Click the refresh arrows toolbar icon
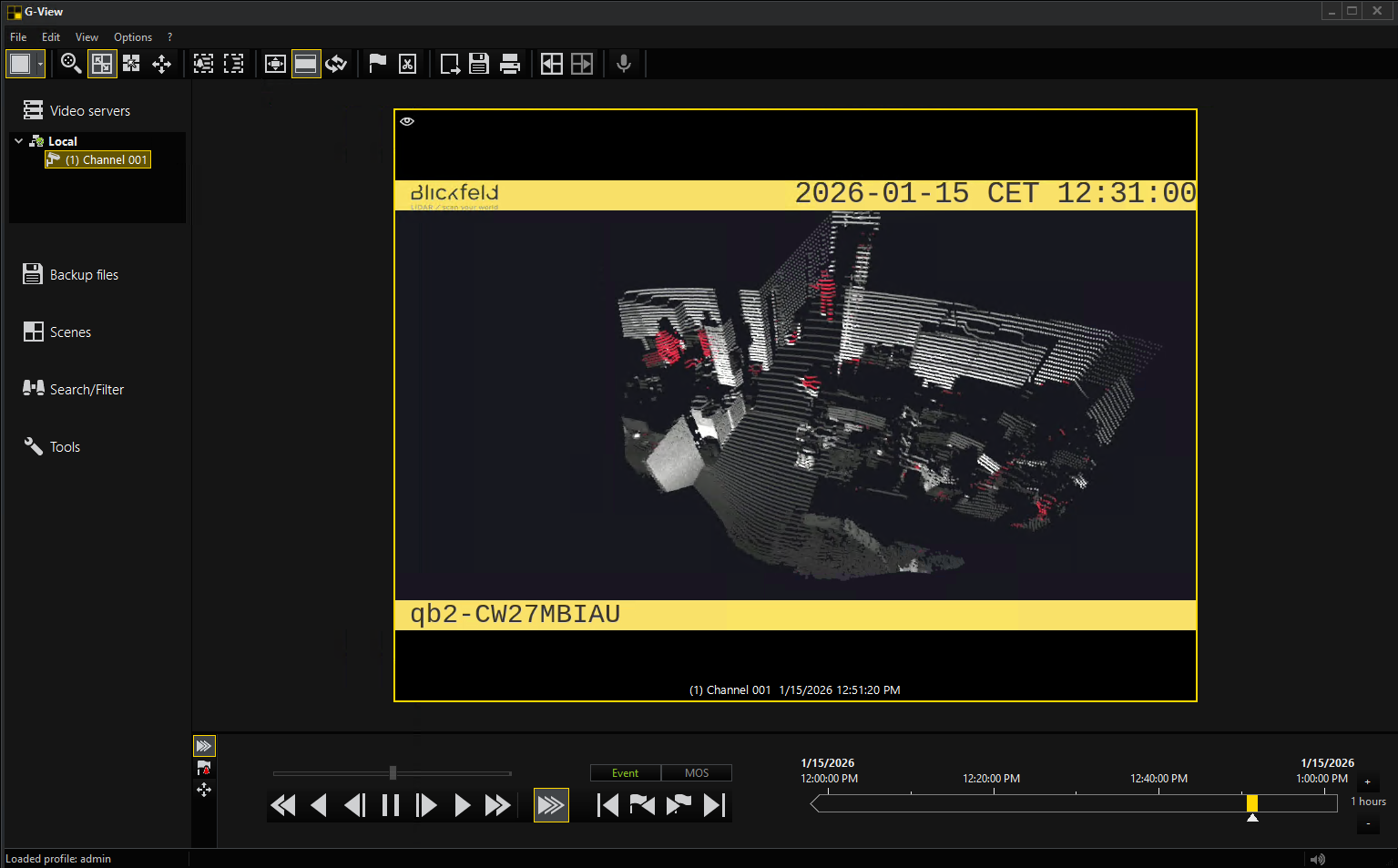 coord(336,64)
